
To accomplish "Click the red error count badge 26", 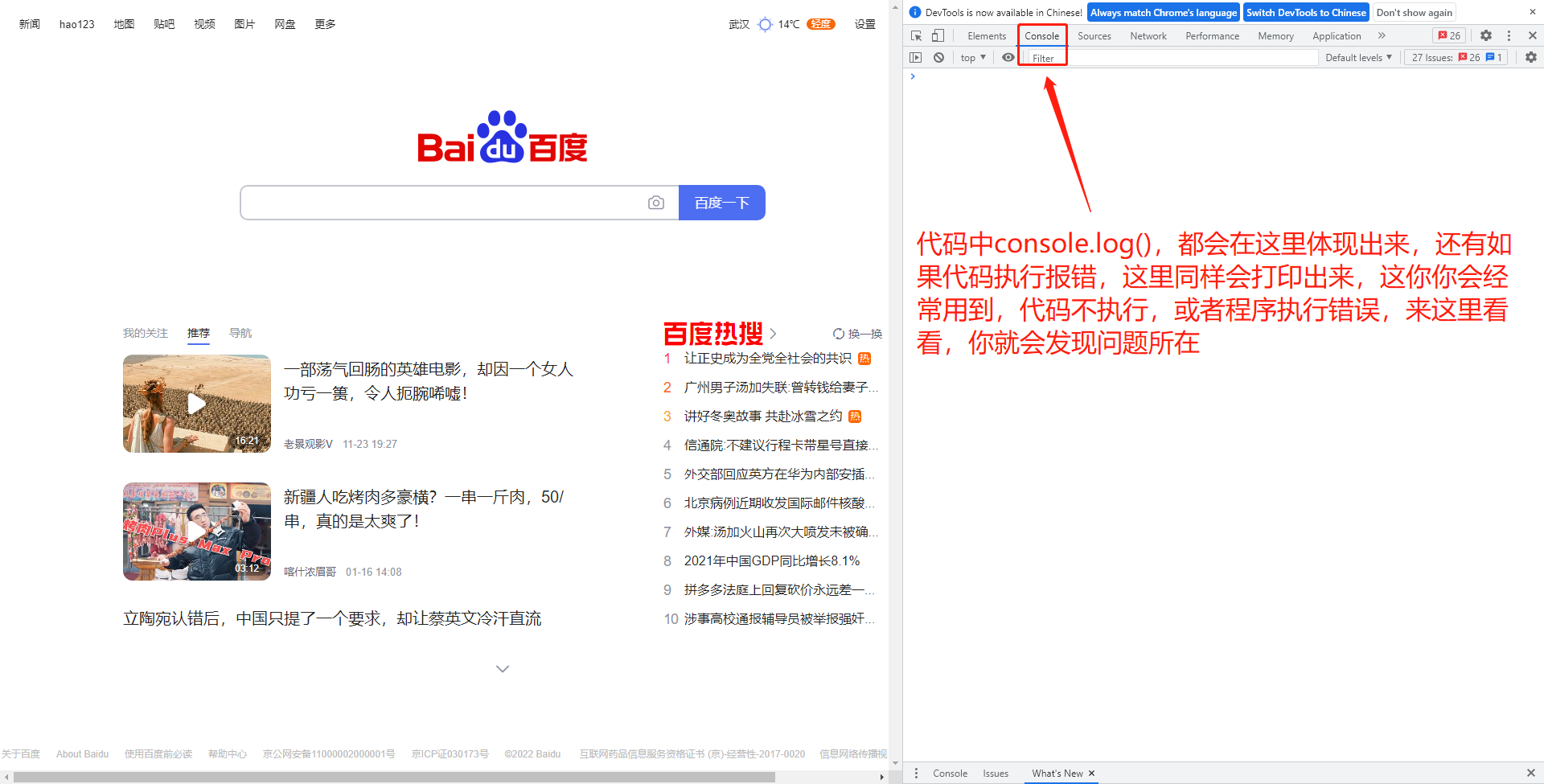I will coord(1449,35).
